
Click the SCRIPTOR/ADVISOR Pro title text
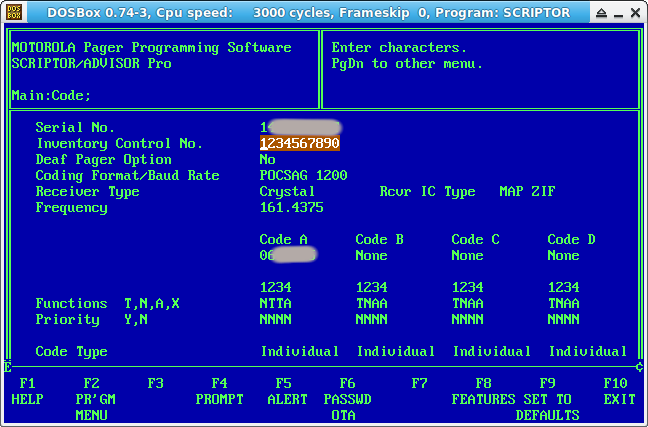pyautogui.click(x=91, y=64)
